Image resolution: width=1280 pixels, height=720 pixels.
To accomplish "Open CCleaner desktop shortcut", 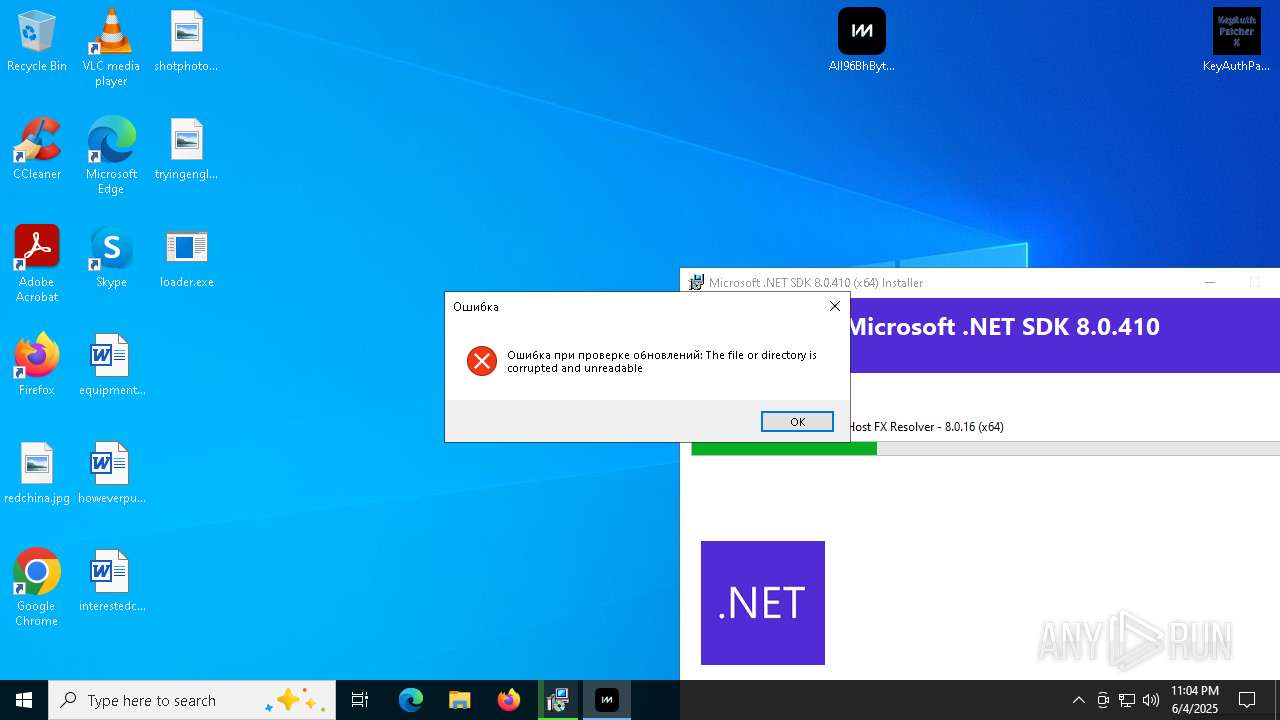I will click(37, 150).
